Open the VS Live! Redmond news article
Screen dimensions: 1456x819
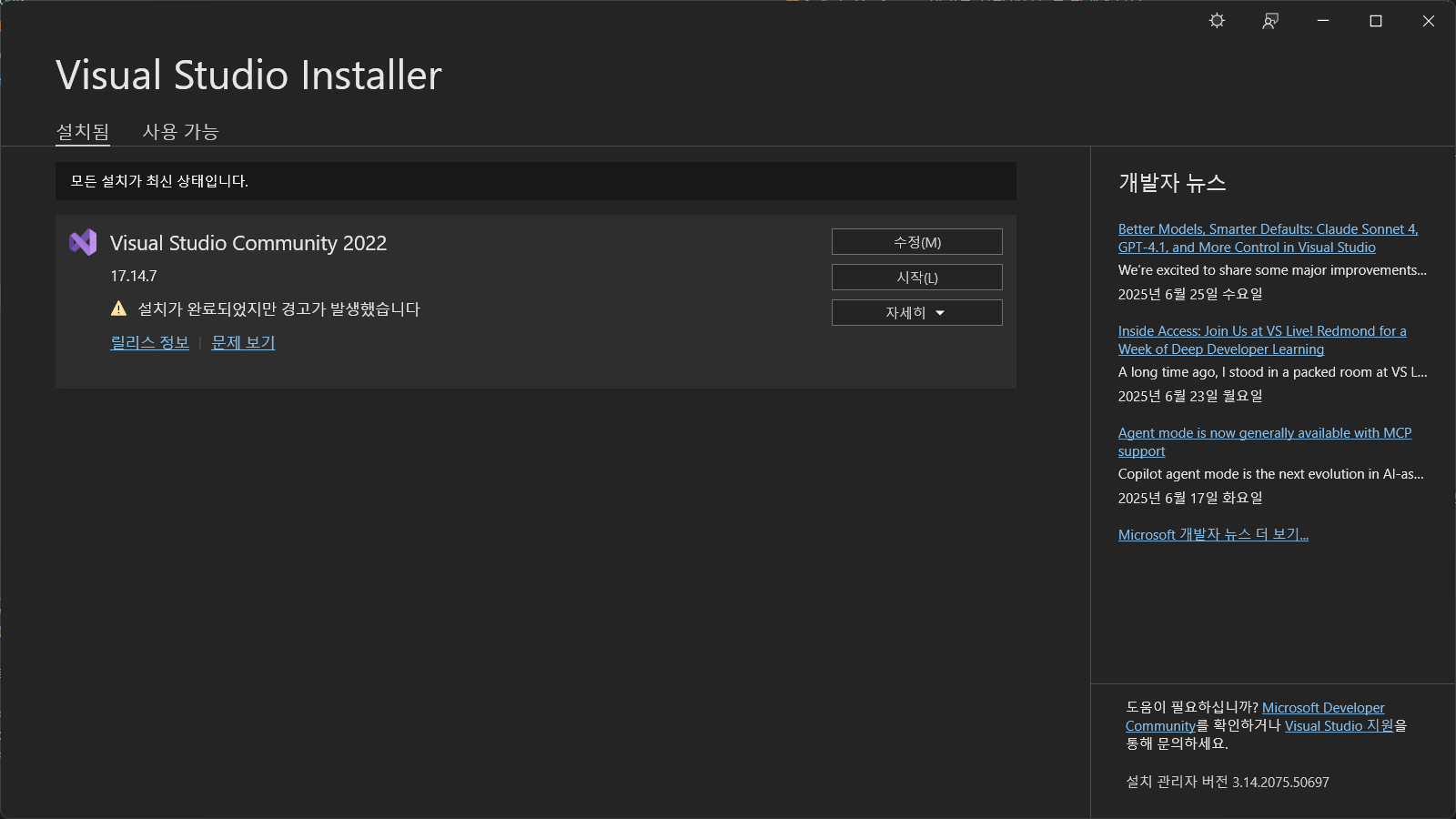coord(1261,331)
